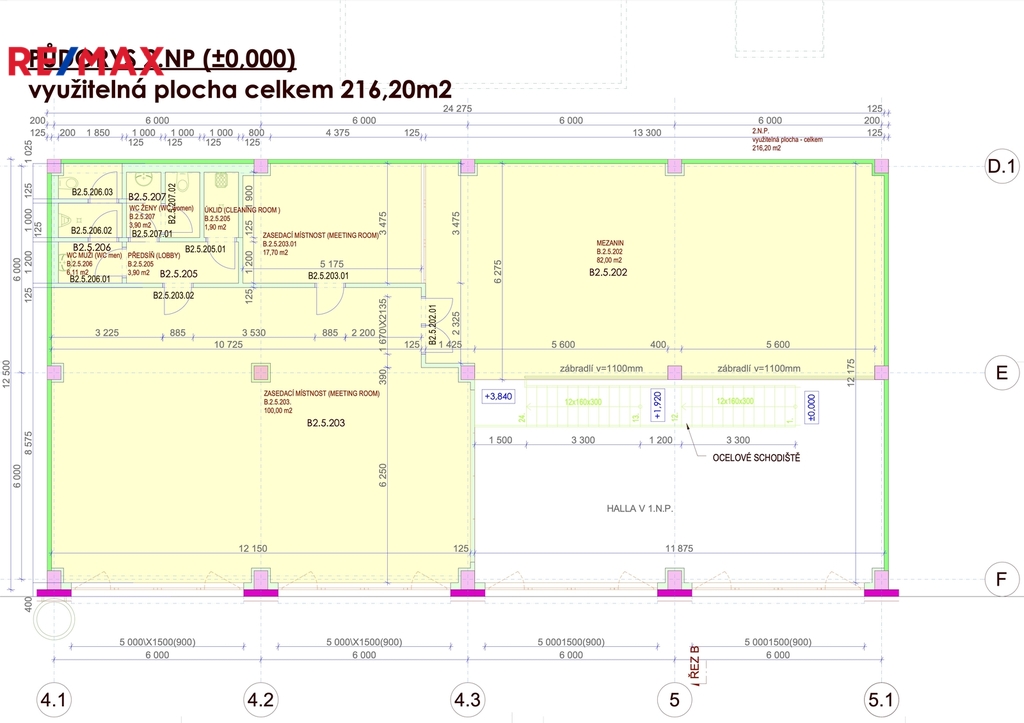Screen dimensions: 1024x723
Task: Click the toilet fixture in room B2.5.206.02
Action: [x=65, y=217]
